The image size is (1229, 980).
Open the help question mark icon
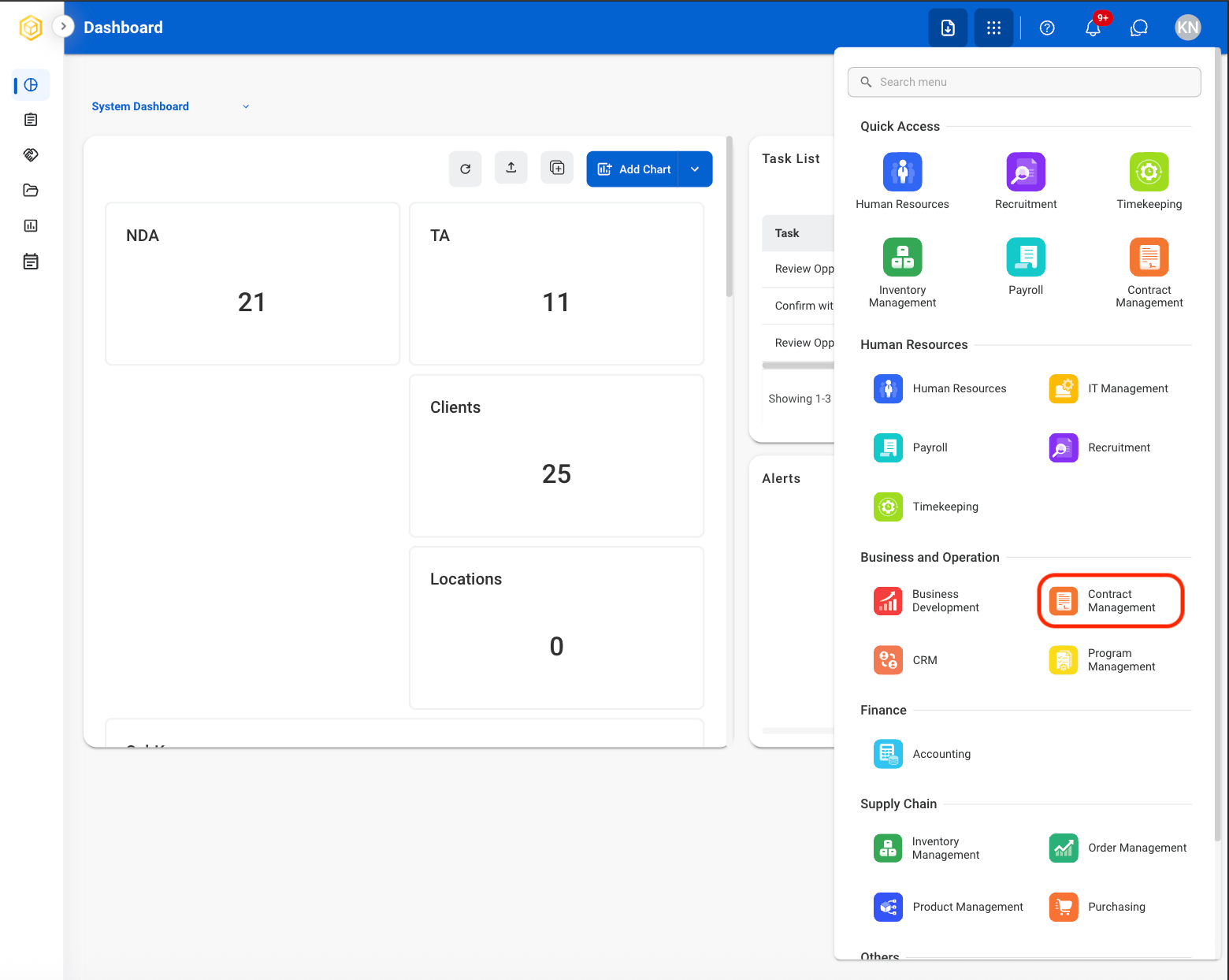[x=1047, y=28]
